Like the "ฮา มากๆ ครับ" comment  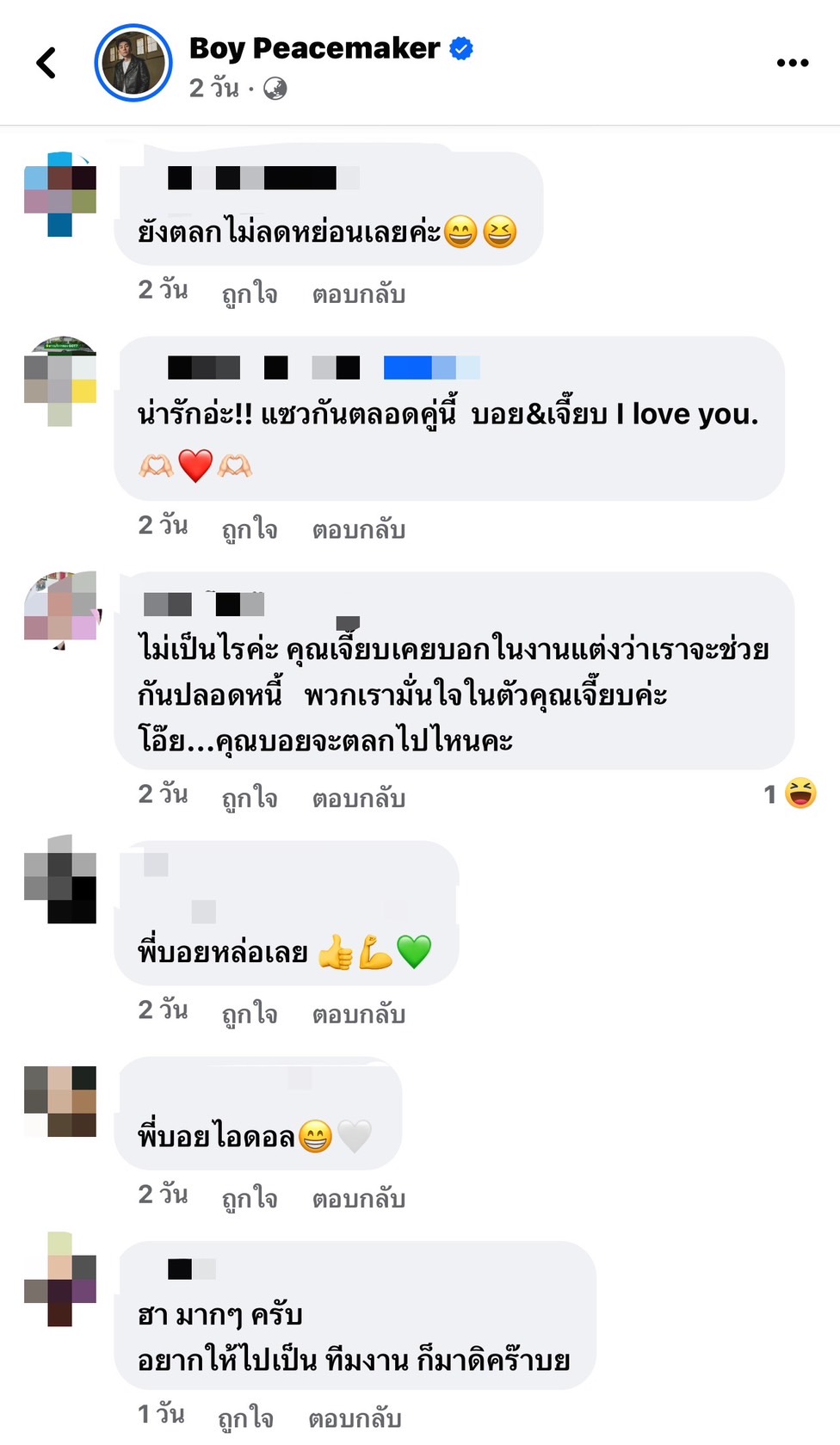tap(245, 1417)
